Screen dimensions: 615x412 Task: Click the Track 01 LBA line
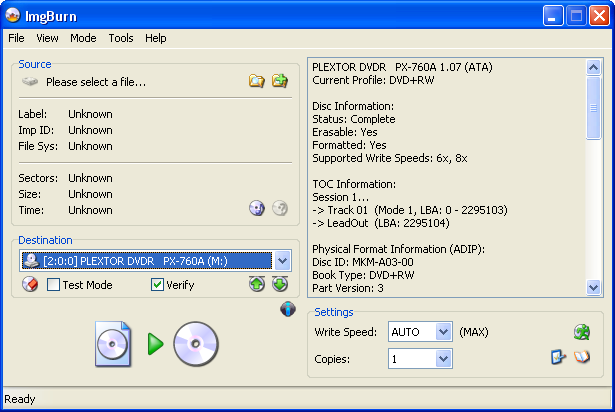tap(409, 210)
